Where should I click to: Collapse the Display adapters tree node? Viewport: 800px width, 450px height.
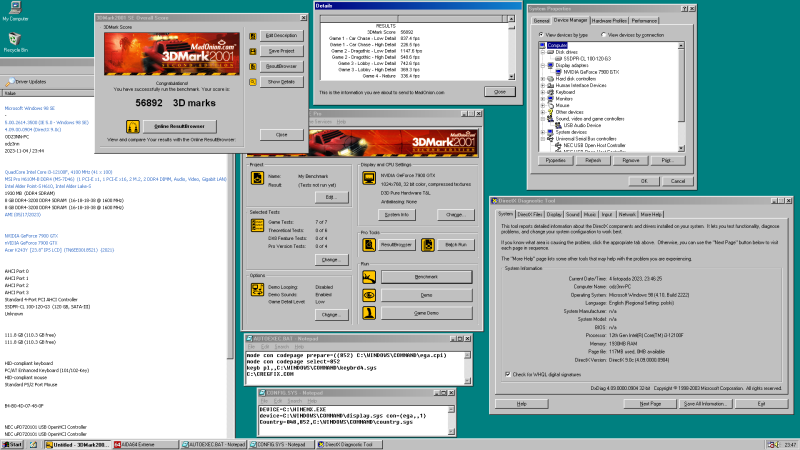(543, 65)
